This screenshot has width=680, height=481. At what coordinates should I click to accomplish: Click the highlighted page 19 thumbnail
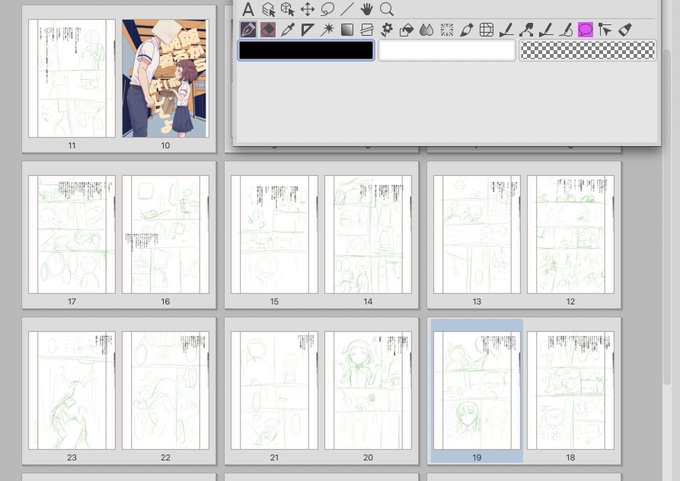point(477,390)
